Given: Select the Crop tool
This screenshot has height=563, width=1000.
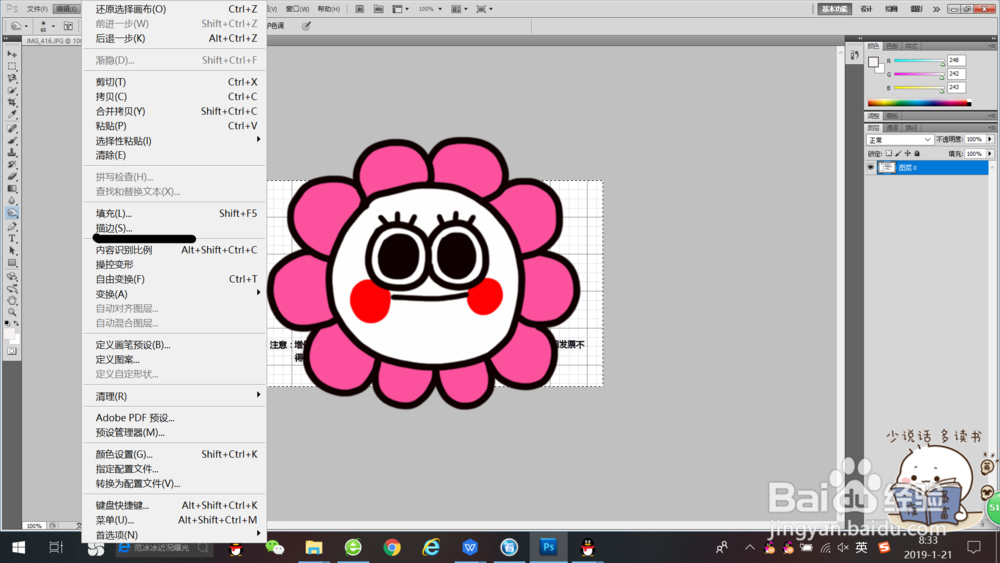Looking at the screenshot, I should [12, 103].
